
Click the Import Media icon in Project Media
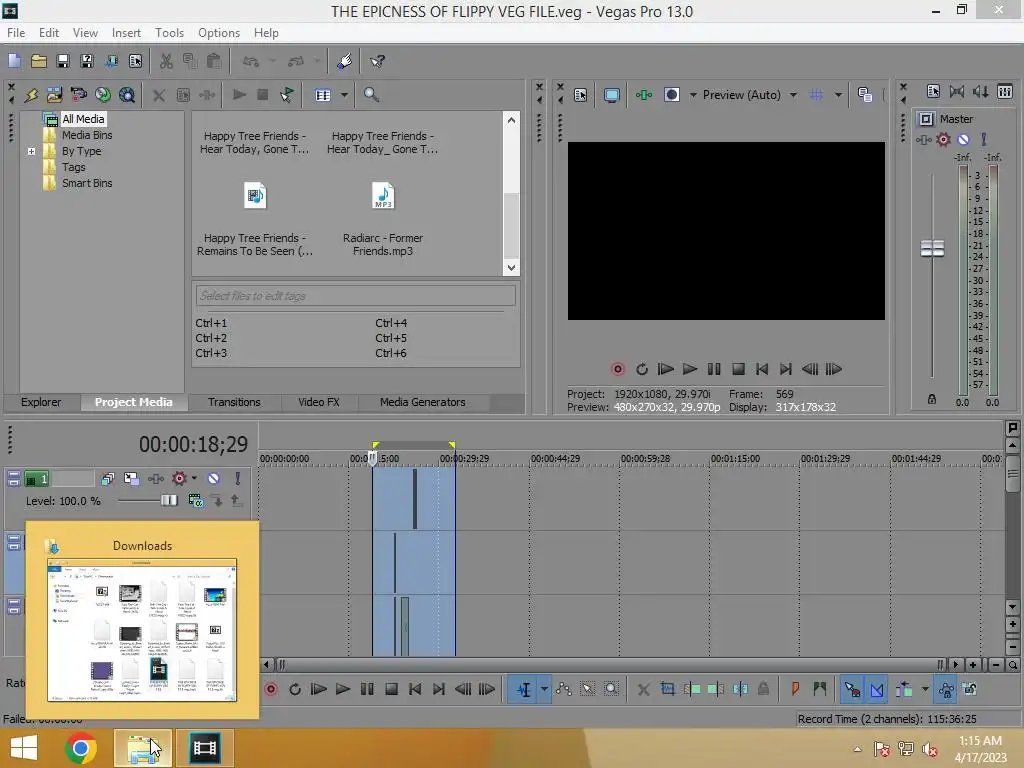click(54, 95)
